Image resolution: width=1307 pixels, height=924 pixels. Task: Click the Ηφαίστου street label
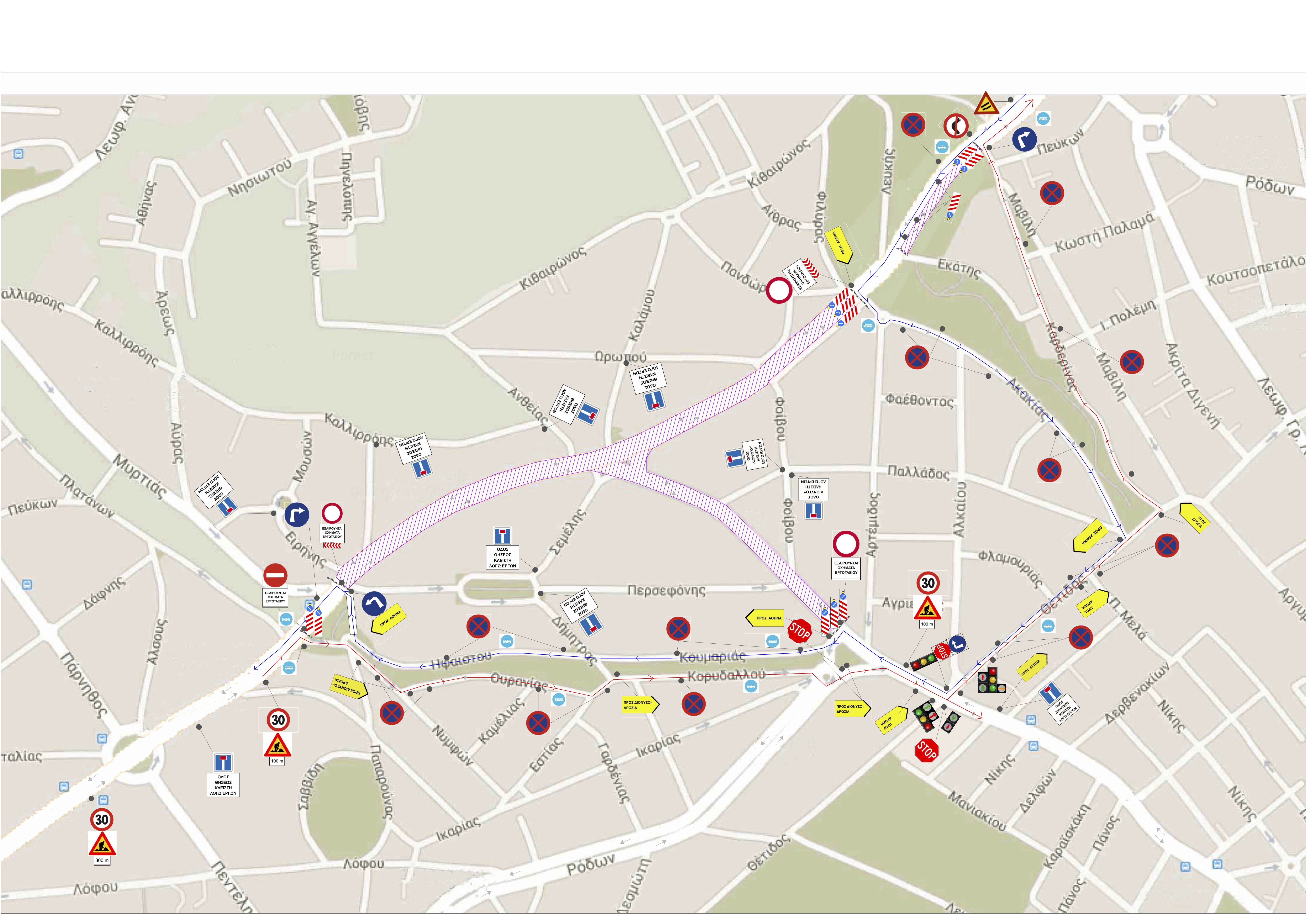point(461,660)
